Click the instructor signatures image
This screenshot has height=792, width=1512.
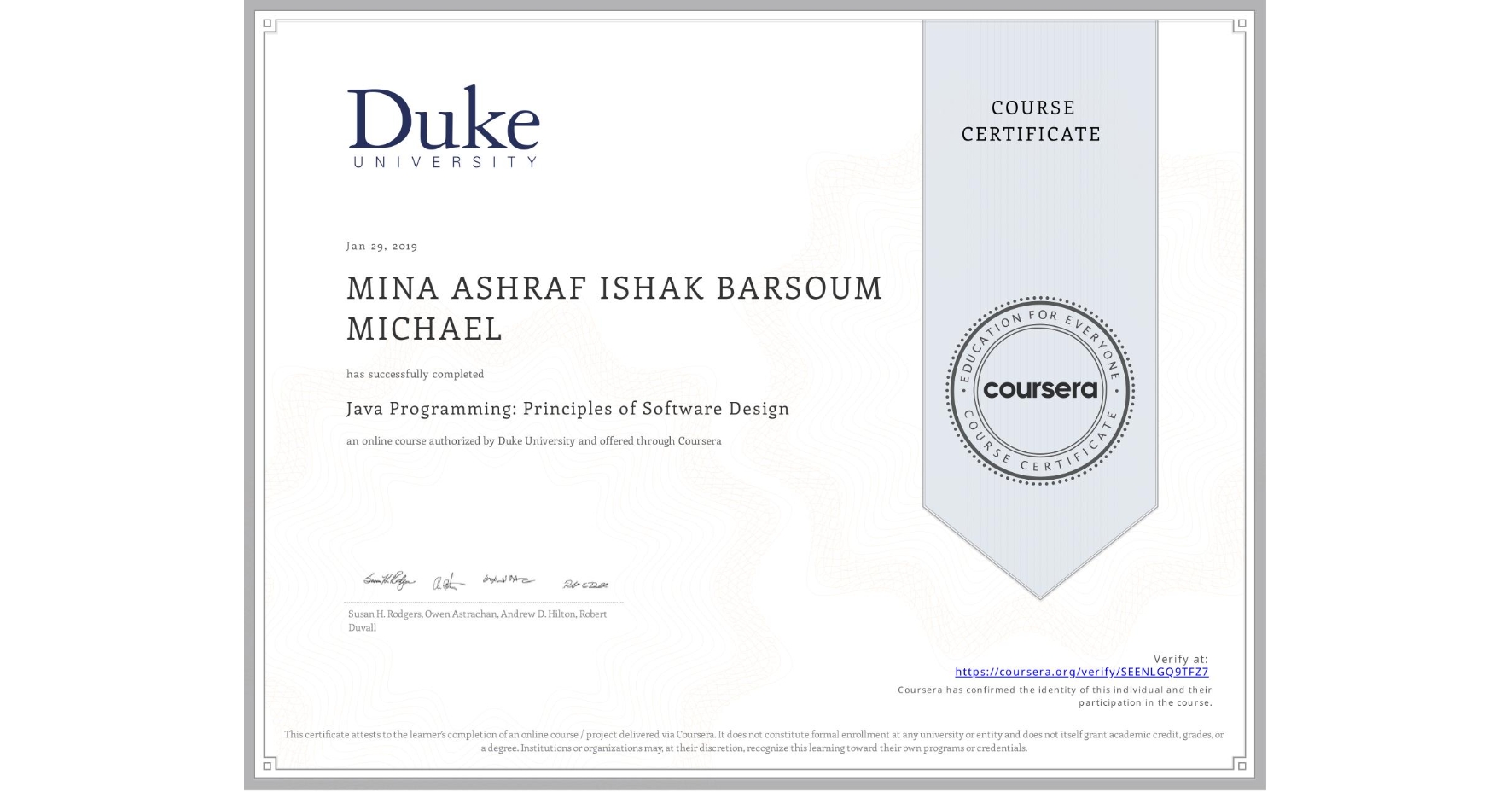pyautogui.click(x=486, y=582)
